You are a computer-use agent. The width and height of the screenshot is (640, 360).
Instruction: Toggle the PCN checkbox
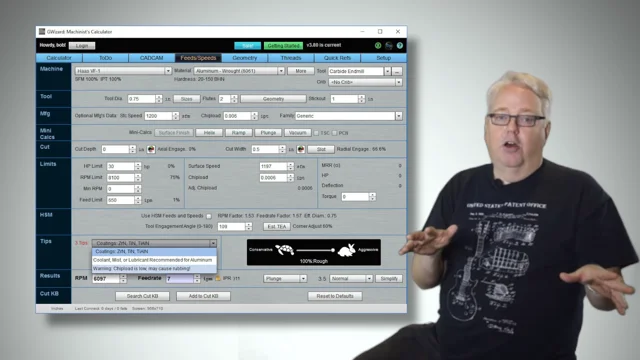pos(334,133)
